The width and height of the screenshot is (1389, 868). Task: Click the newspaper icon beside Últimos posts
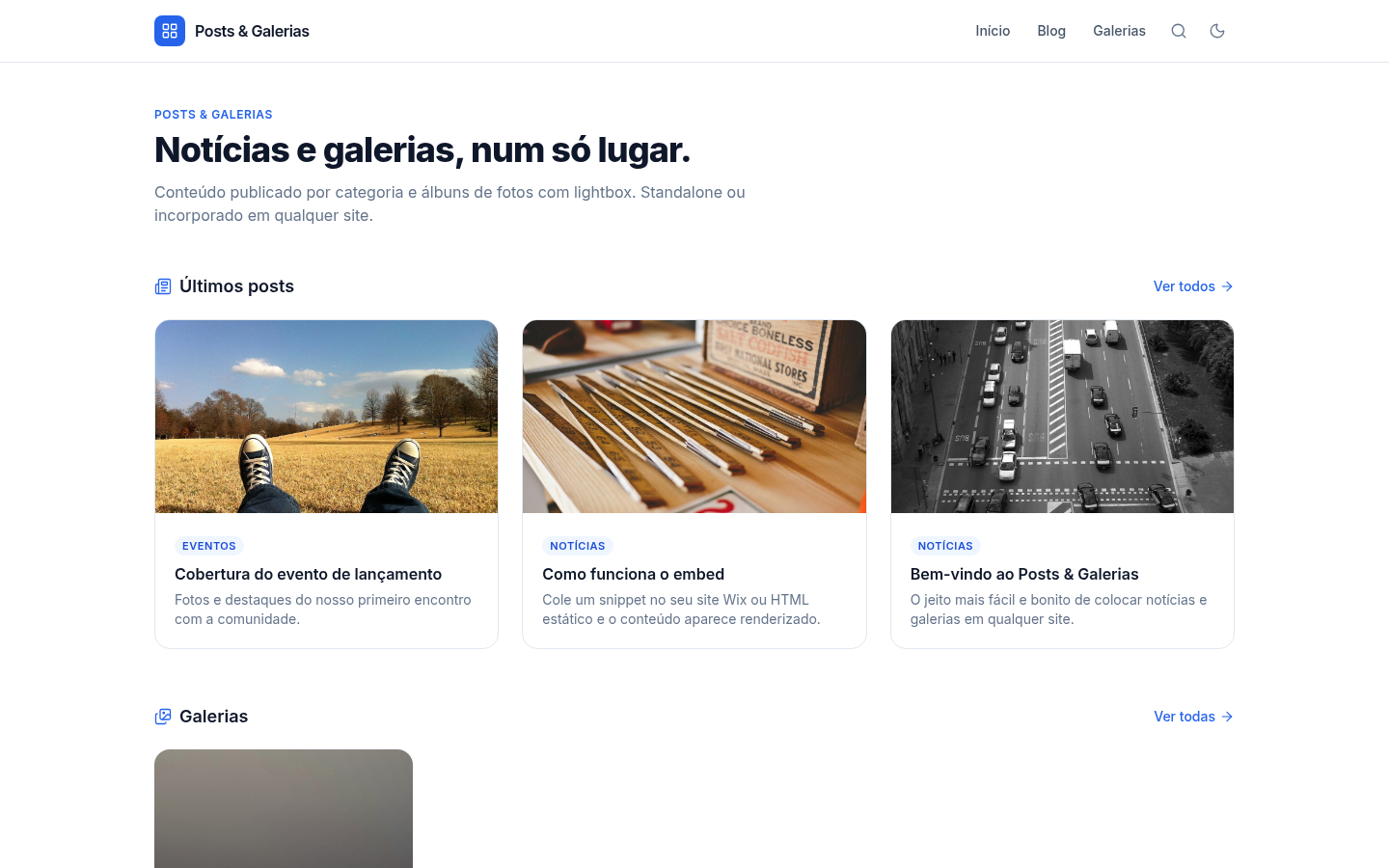click(163, 286)
